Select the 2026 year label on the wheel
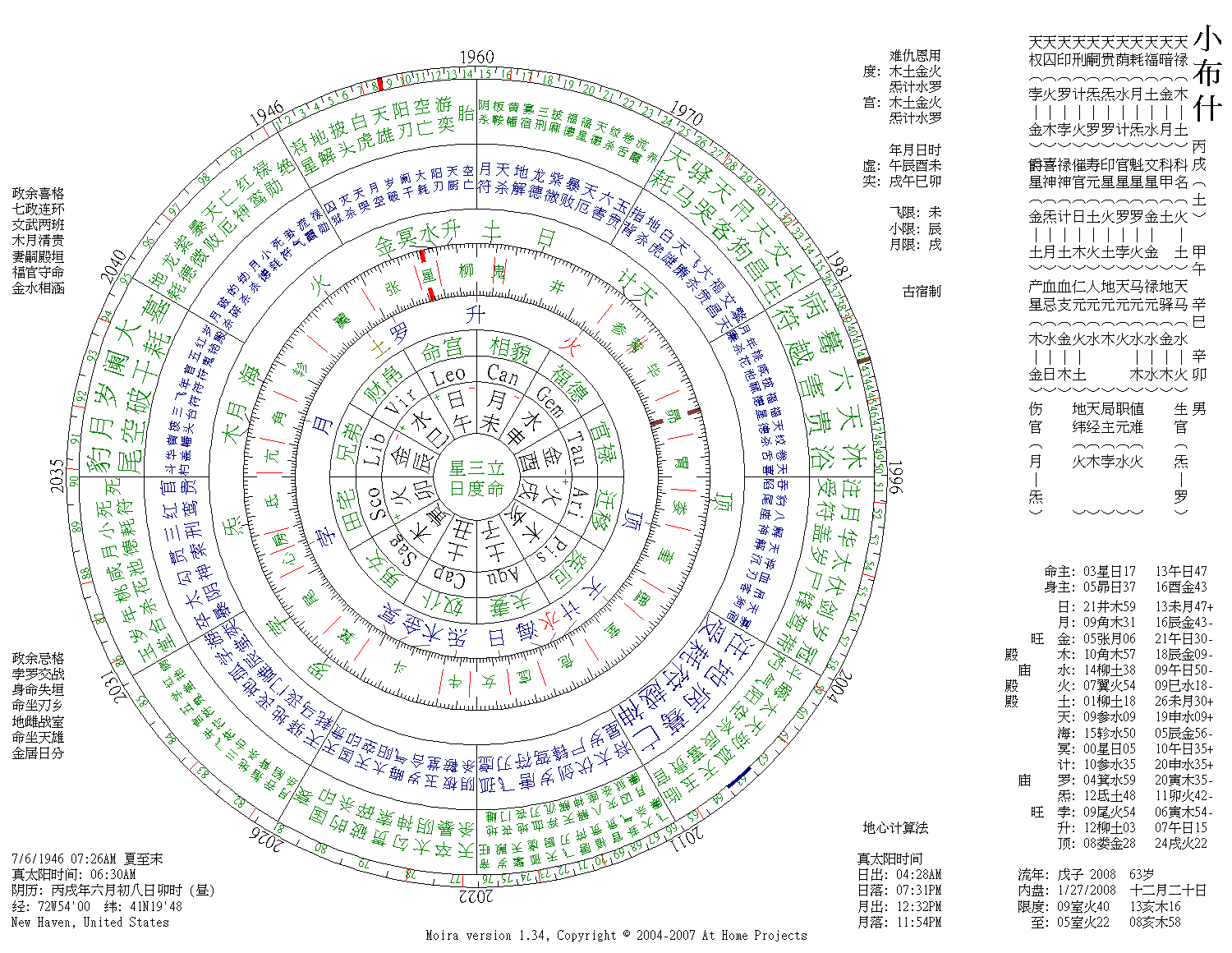Image resolution: width=1232 pixels, height=953 pixels. [267, 838]
